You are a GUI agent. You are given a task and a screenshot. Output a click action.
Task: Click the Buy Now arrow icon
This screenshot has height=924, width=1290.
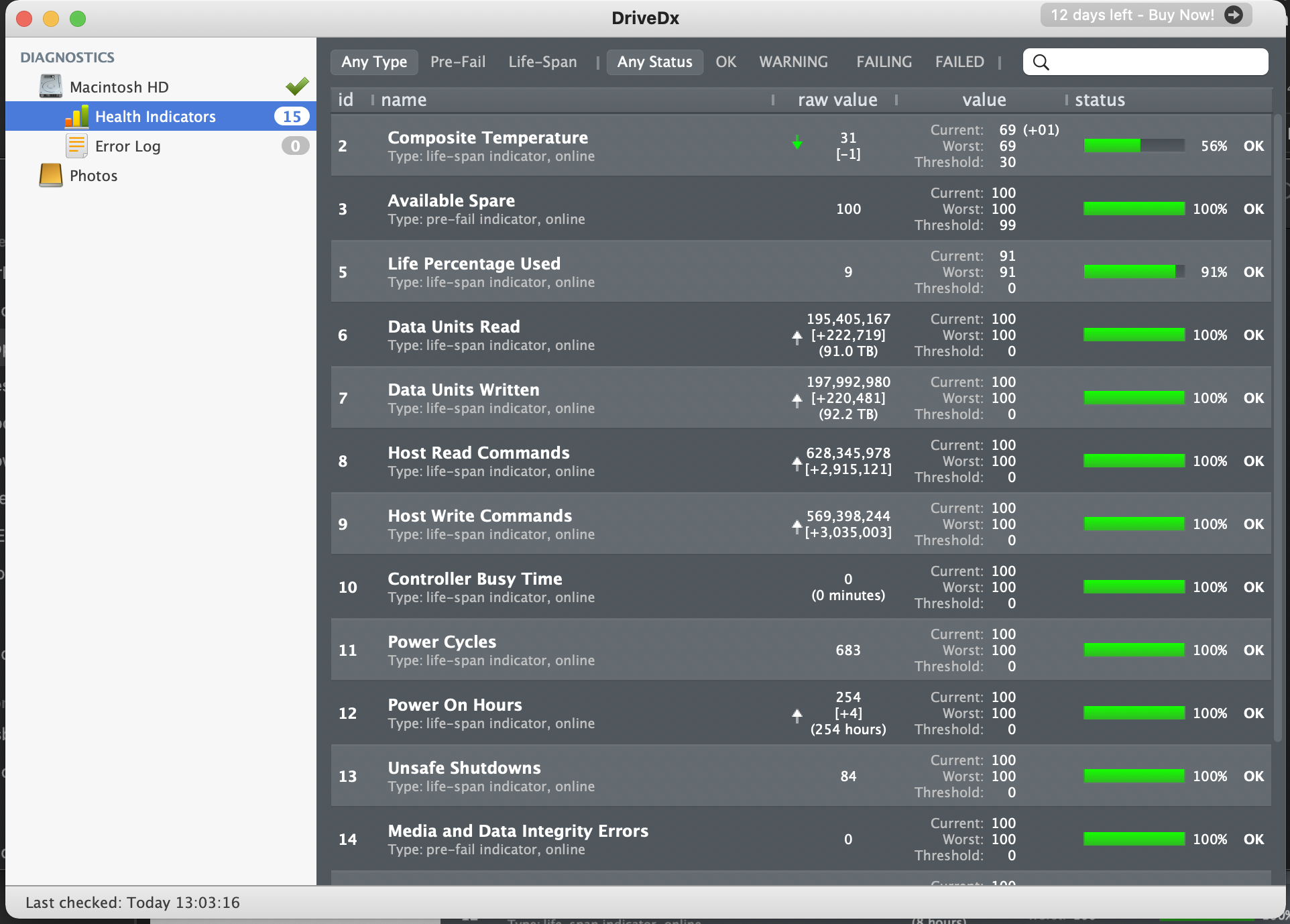tap(1234, 15)
